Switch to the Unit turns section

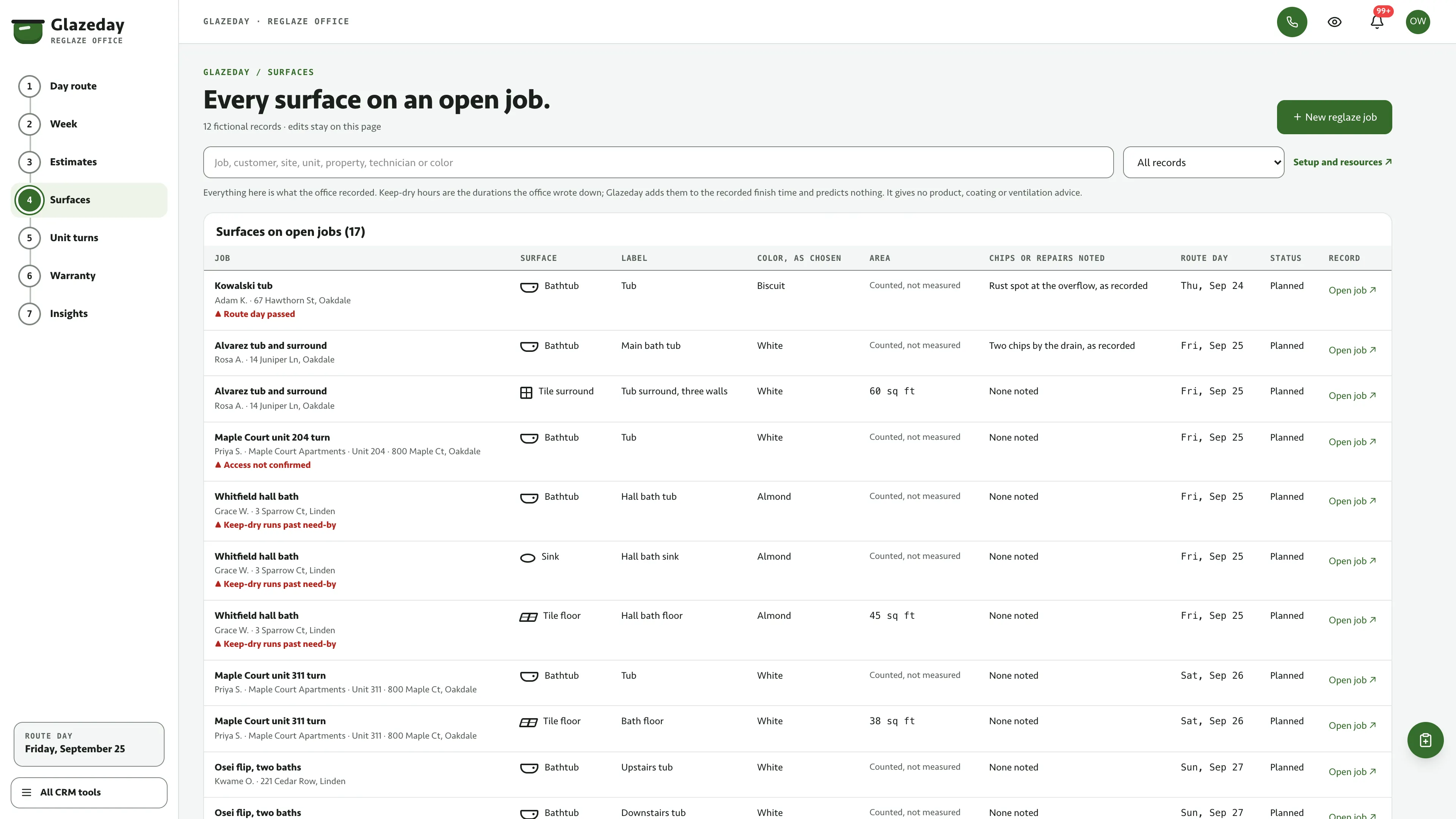click(74, 237)
